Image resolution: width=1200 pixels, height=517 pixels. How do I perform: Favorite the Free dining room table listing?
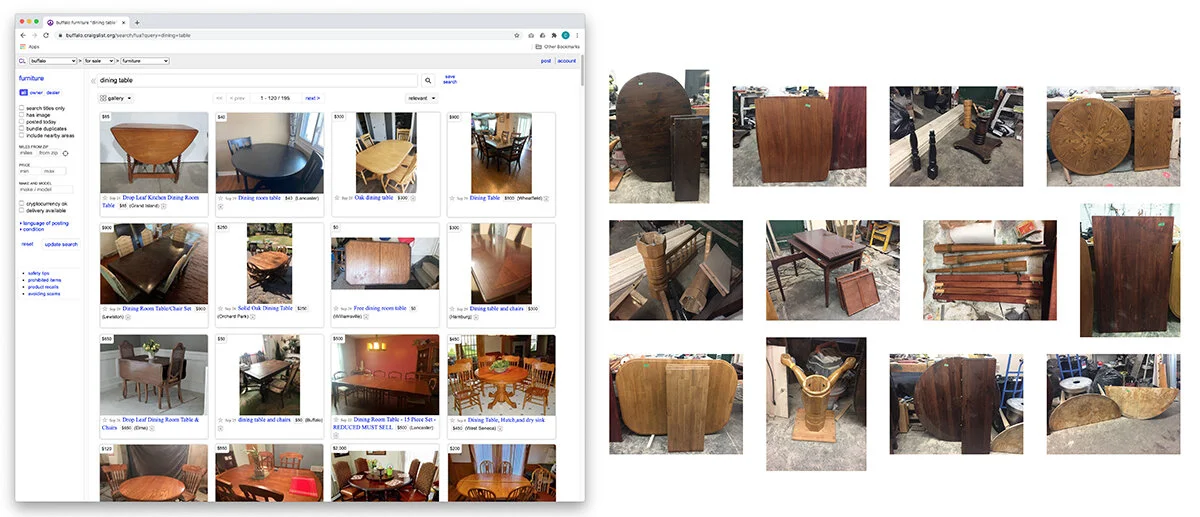336,308
